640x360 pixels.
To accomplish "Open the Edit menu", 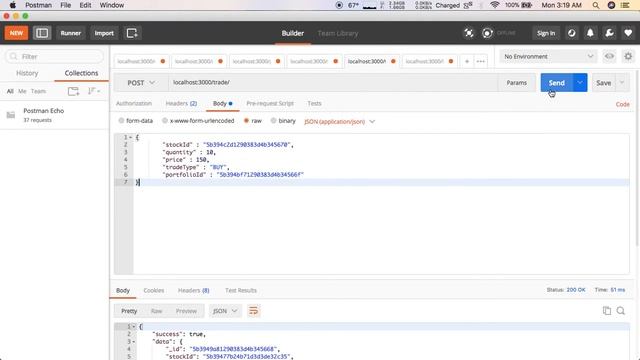I will [x=85, y=5].
